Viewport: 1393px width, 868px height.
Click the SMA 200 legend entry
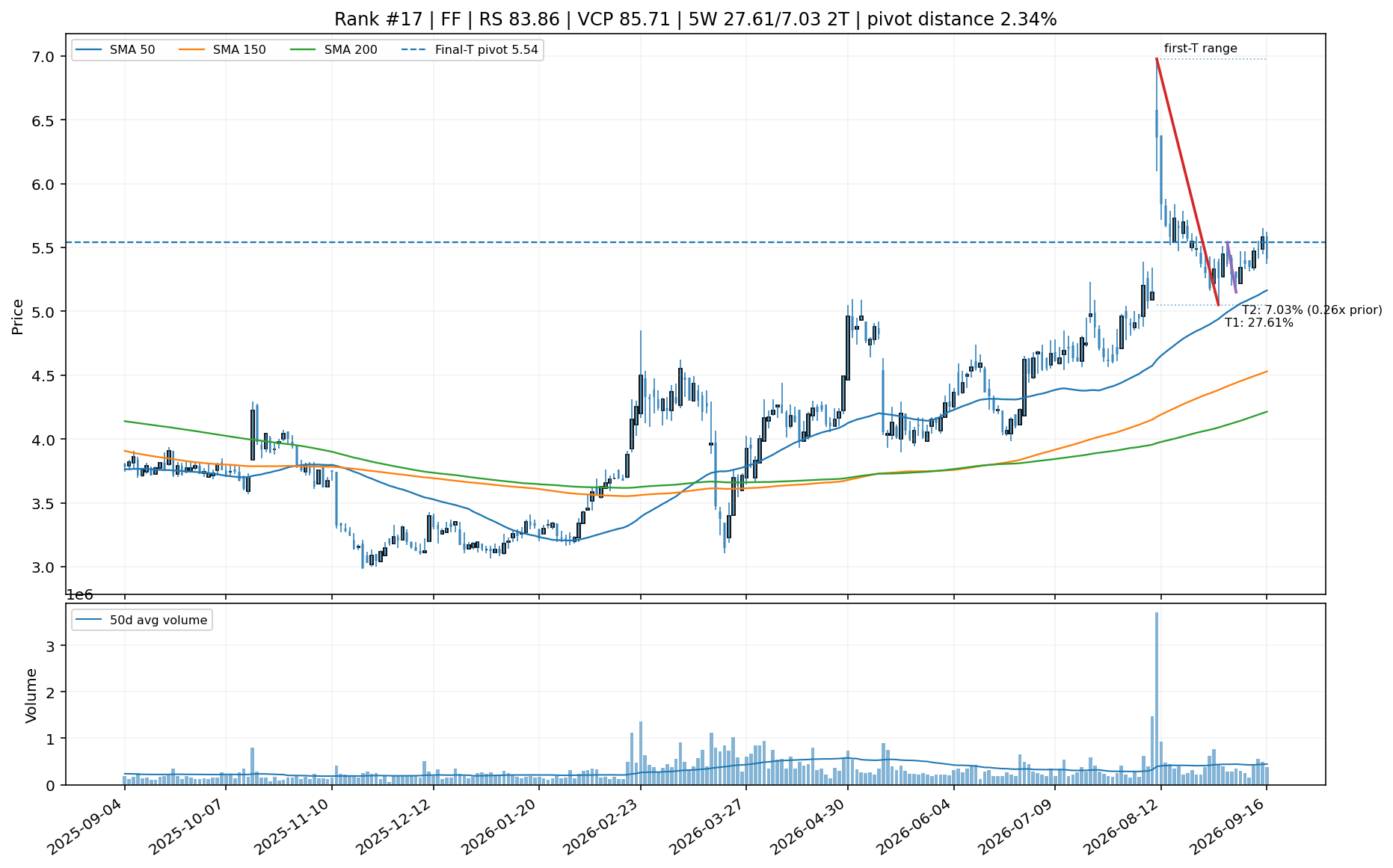tap(333, 50)
